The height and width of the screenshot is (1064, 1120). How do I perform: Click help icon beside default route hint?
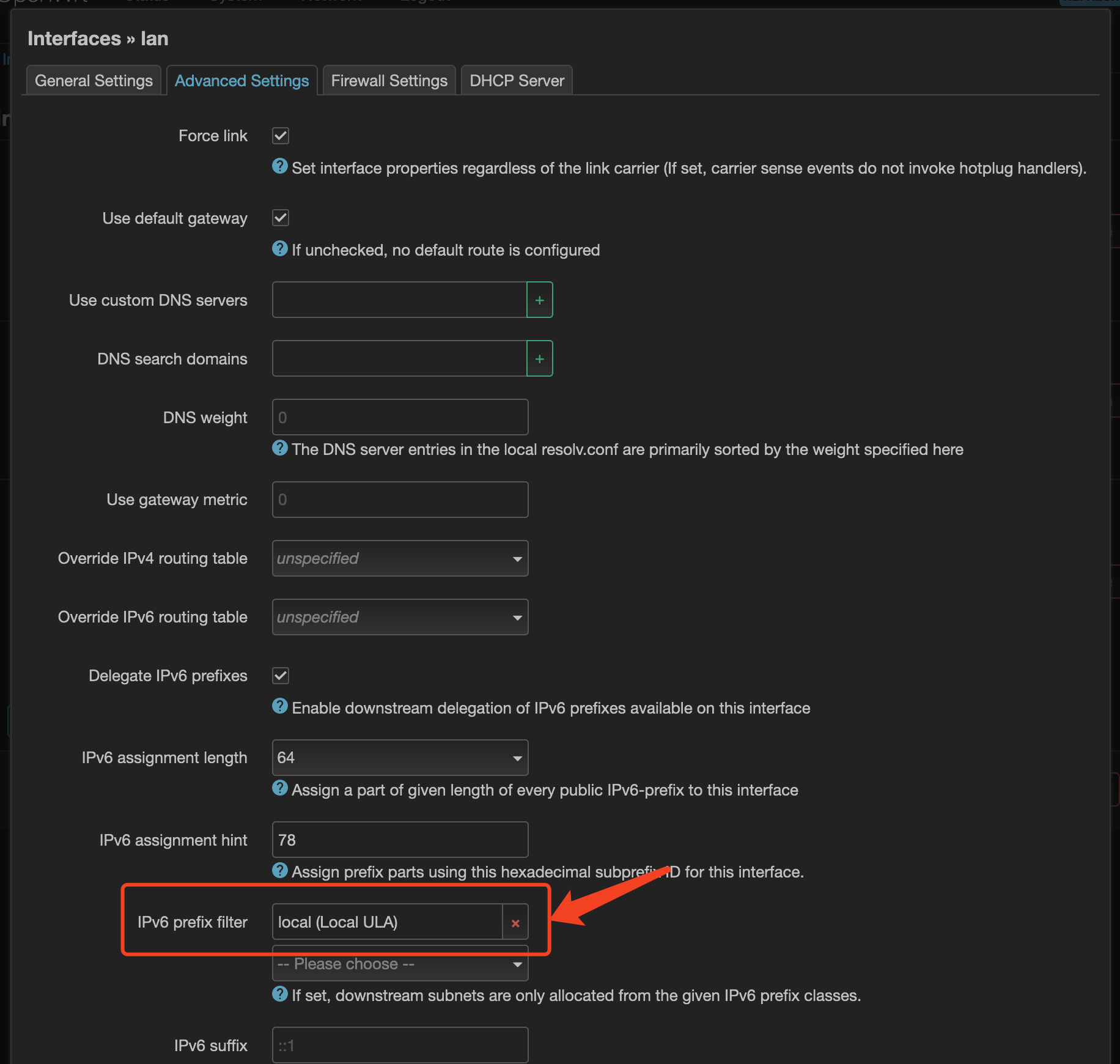coord(279,249)
